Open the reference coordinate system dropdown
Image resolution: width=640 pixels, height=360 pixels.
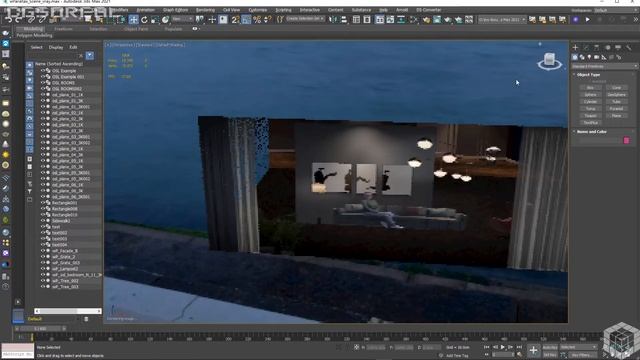182,19
